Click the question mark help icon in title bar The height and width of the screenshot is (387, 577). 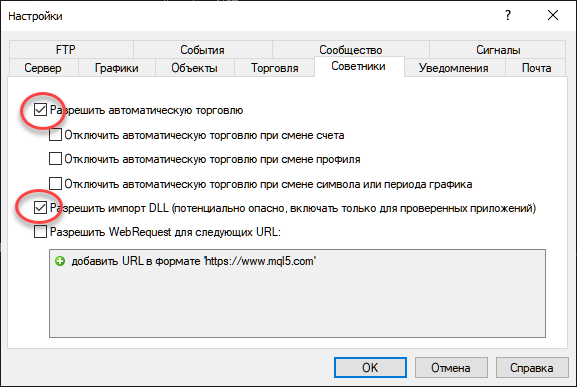coord(508,15)
